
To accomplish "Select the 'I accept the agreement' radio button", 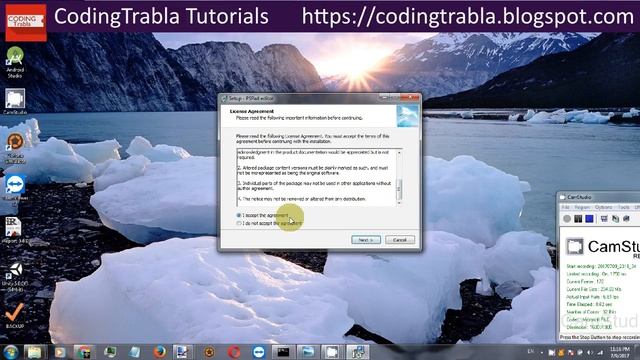I will coord(239,215).
